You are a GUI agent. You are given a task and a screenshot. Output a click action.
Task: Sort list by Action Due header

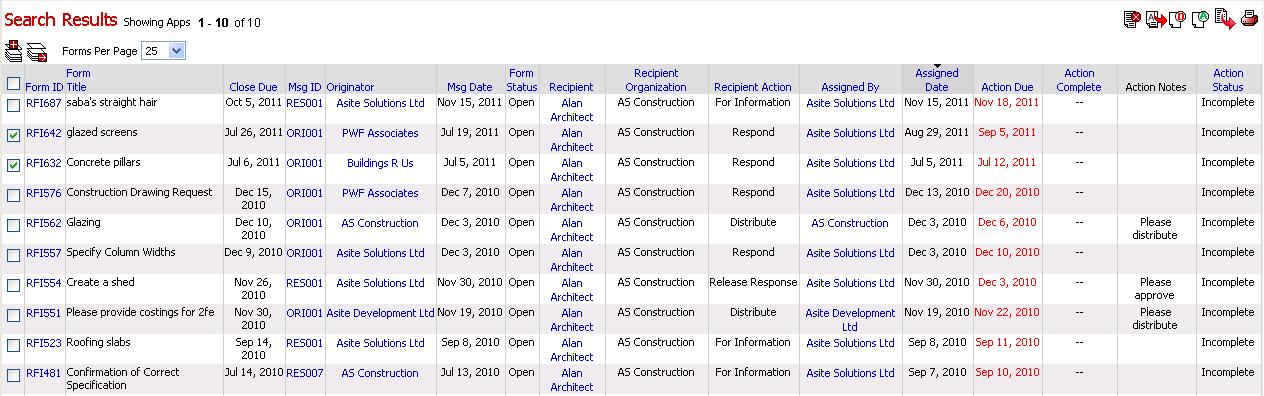(x=1007, y=87)
